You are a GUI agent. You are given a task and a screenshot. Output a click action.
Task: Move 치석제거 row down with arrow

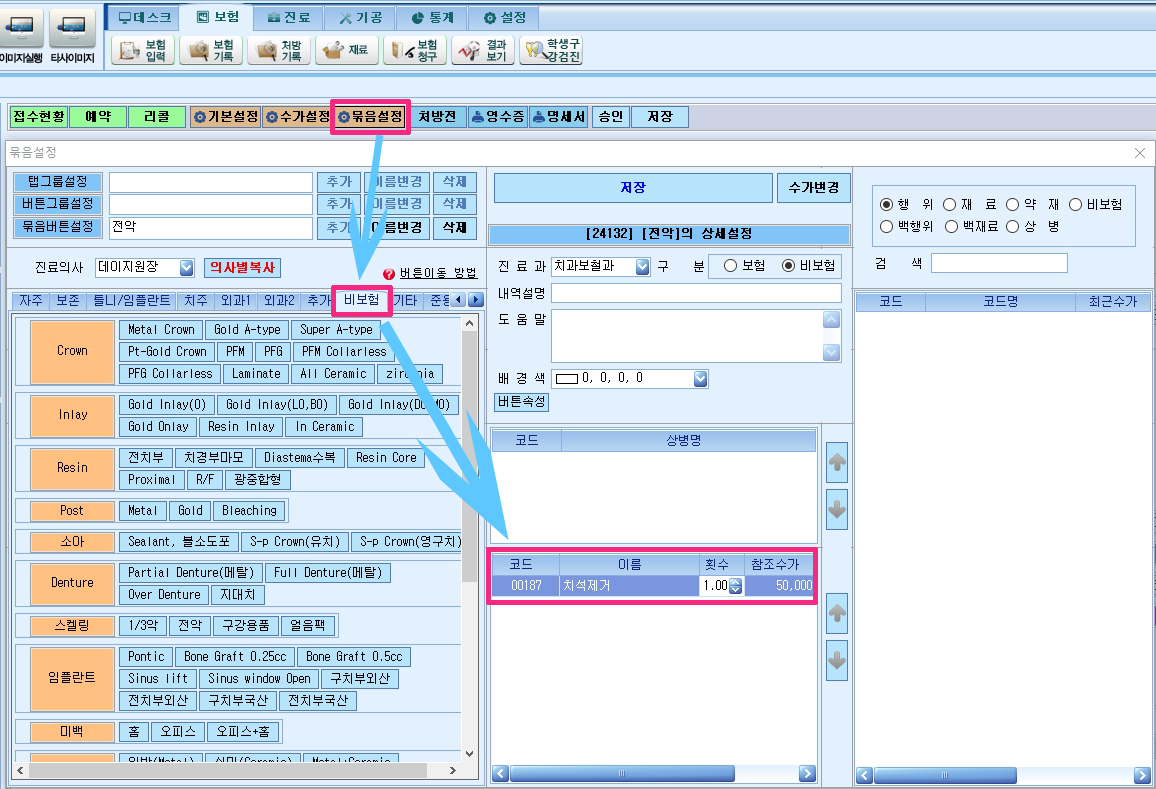pos(837,660)
